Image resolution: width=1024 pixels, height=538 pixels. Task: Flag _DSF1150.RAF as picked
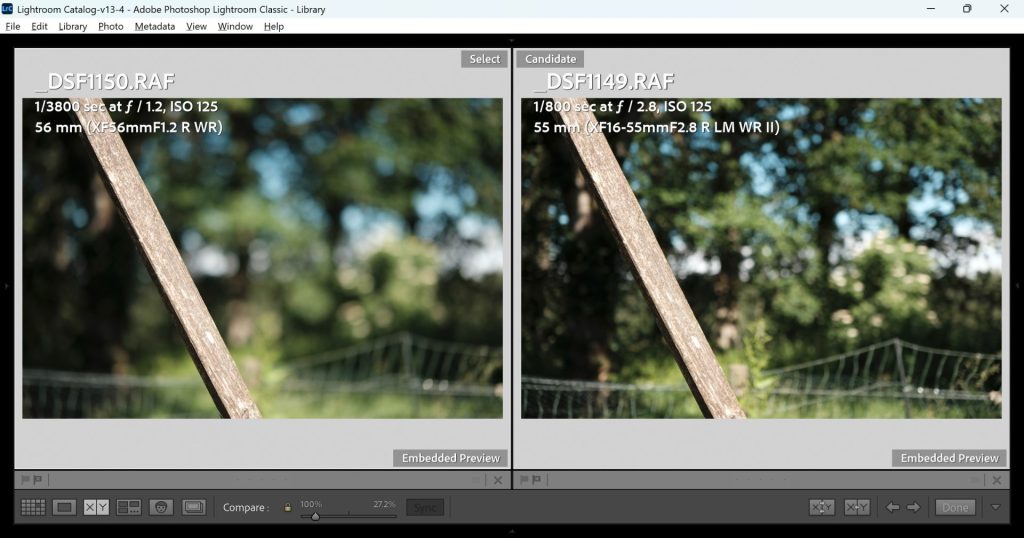(25, 480)
